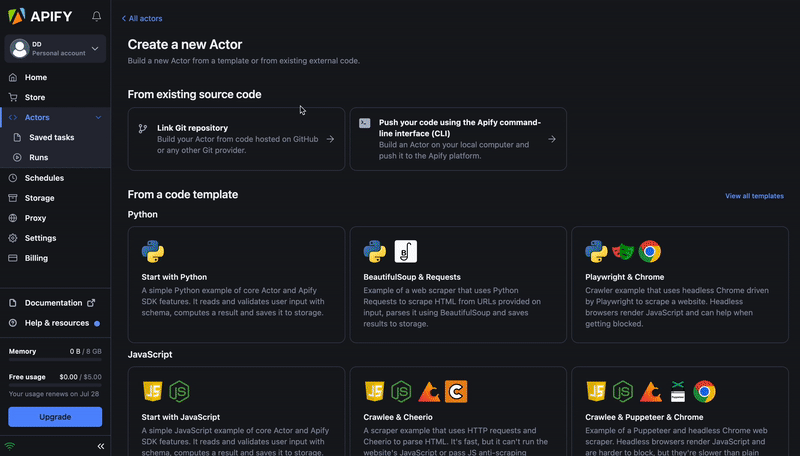The height and width of the screenshot is (456, 800).
Task: Open the Billing page
Action: pos(36,258)
